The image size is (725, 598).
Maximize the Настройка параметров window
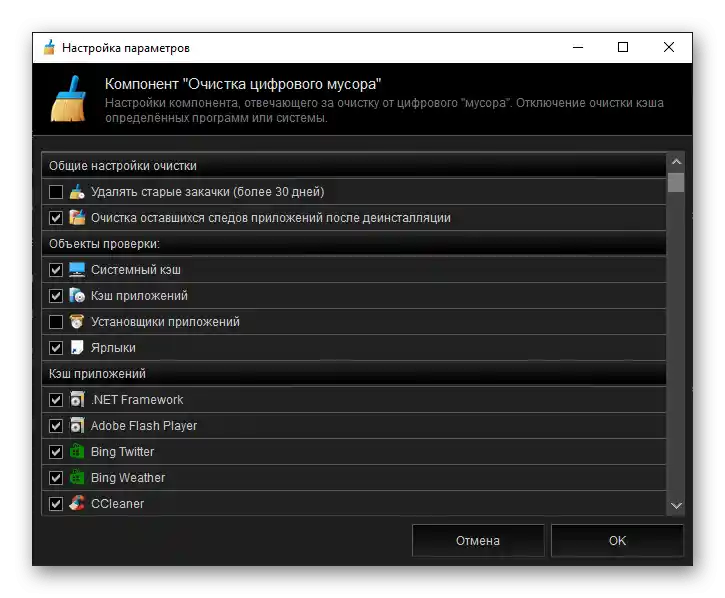point(623,47)
